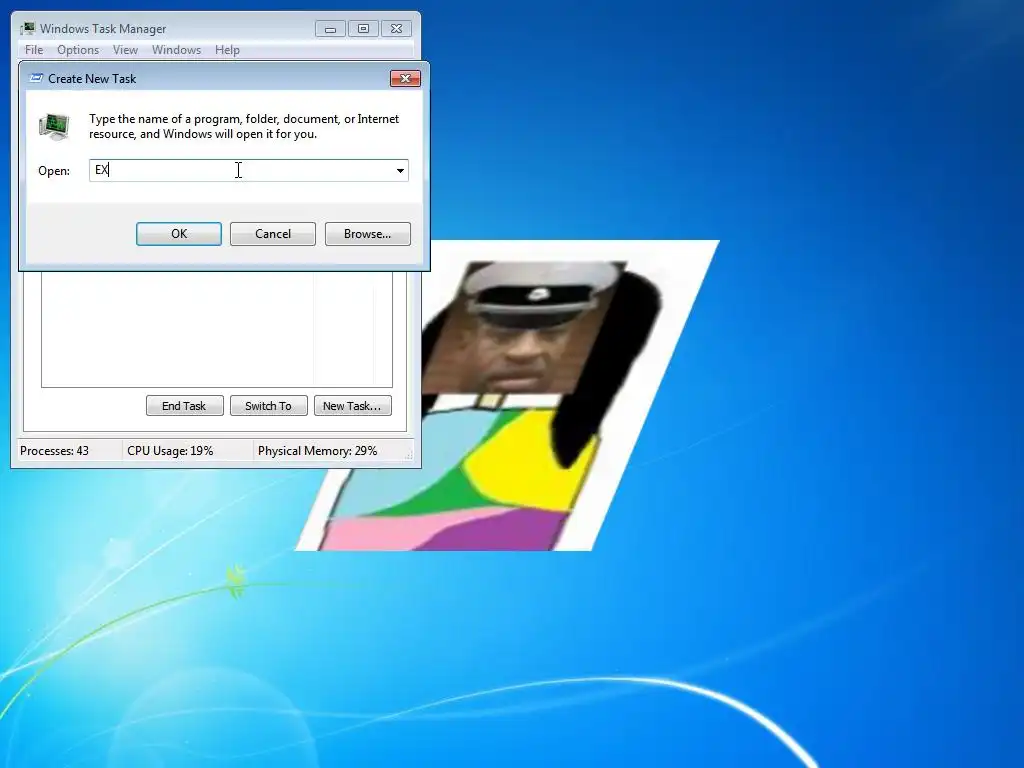Open Browse... to locate a program

(x=367, y=234)
